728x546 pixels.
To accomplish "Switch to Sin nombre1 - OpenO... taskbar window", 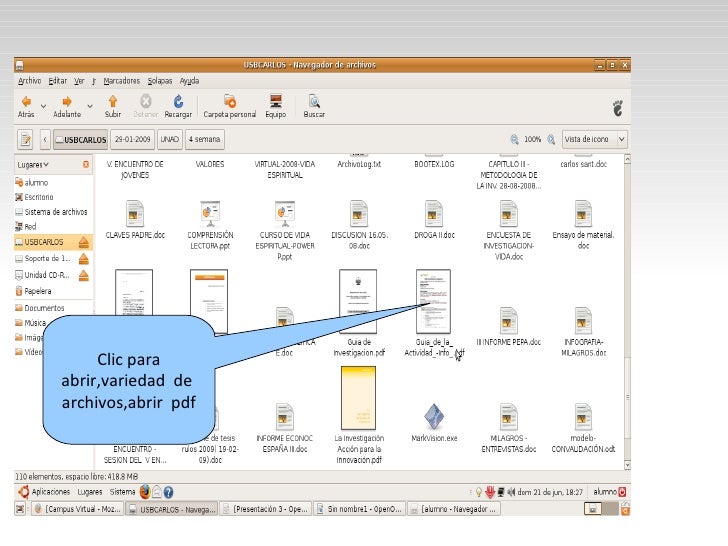I will (x=359, y=509).
